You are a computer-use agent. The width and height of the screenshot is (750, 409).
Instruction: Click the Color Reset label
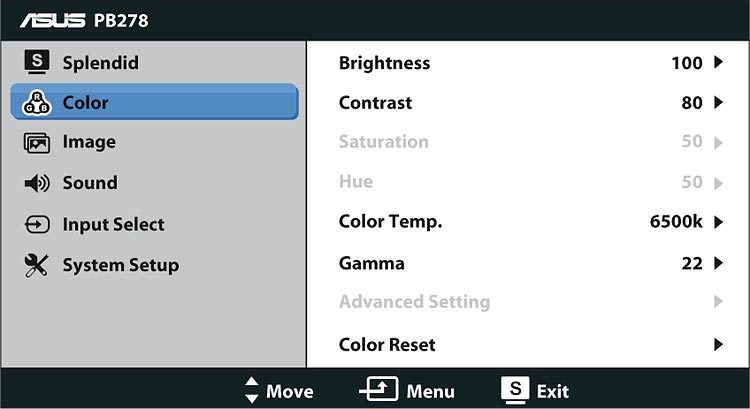point(387,344)
